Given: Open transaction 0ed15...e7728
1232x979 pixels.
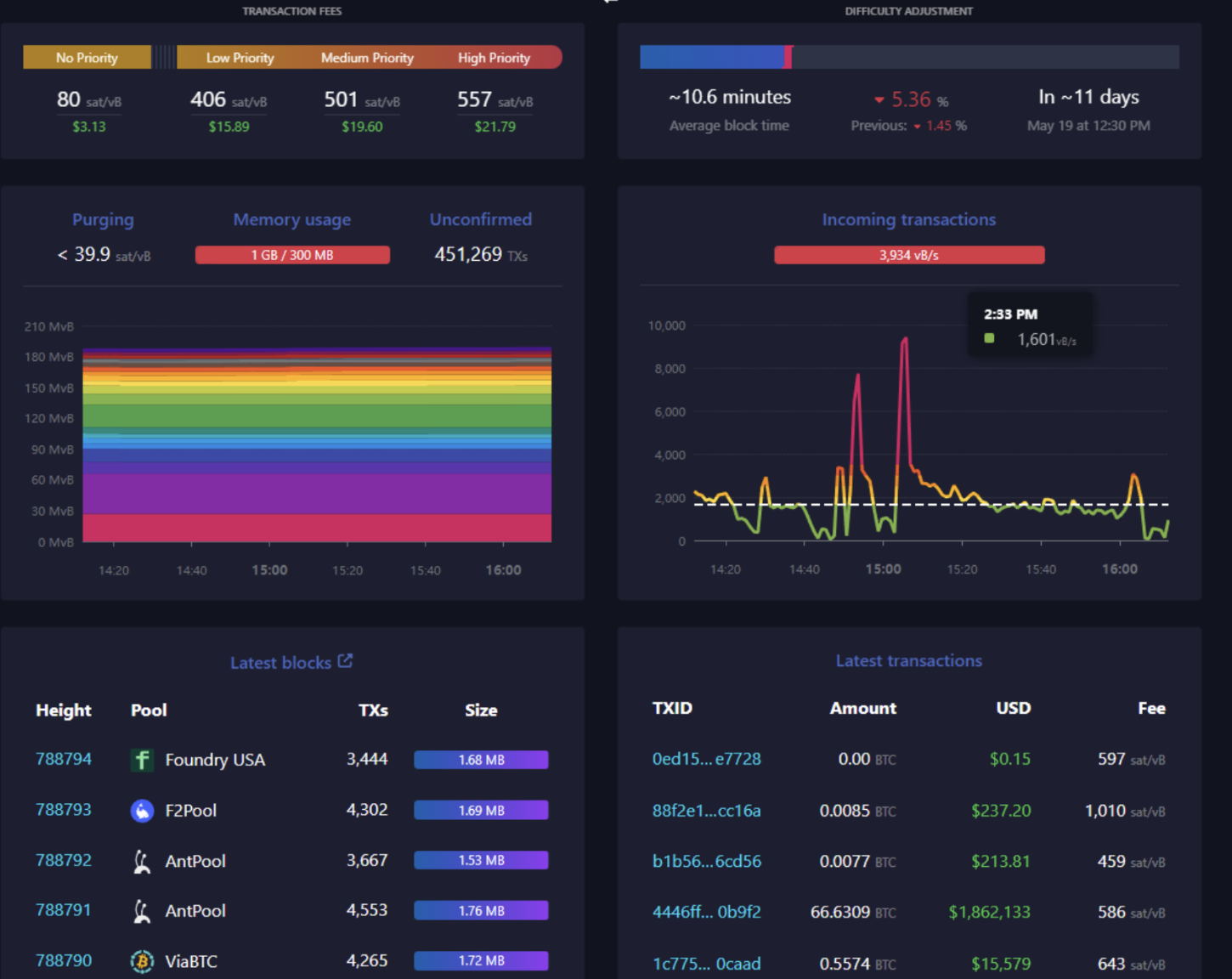Looking at the screenshot, I should click(x=706, y=759).
